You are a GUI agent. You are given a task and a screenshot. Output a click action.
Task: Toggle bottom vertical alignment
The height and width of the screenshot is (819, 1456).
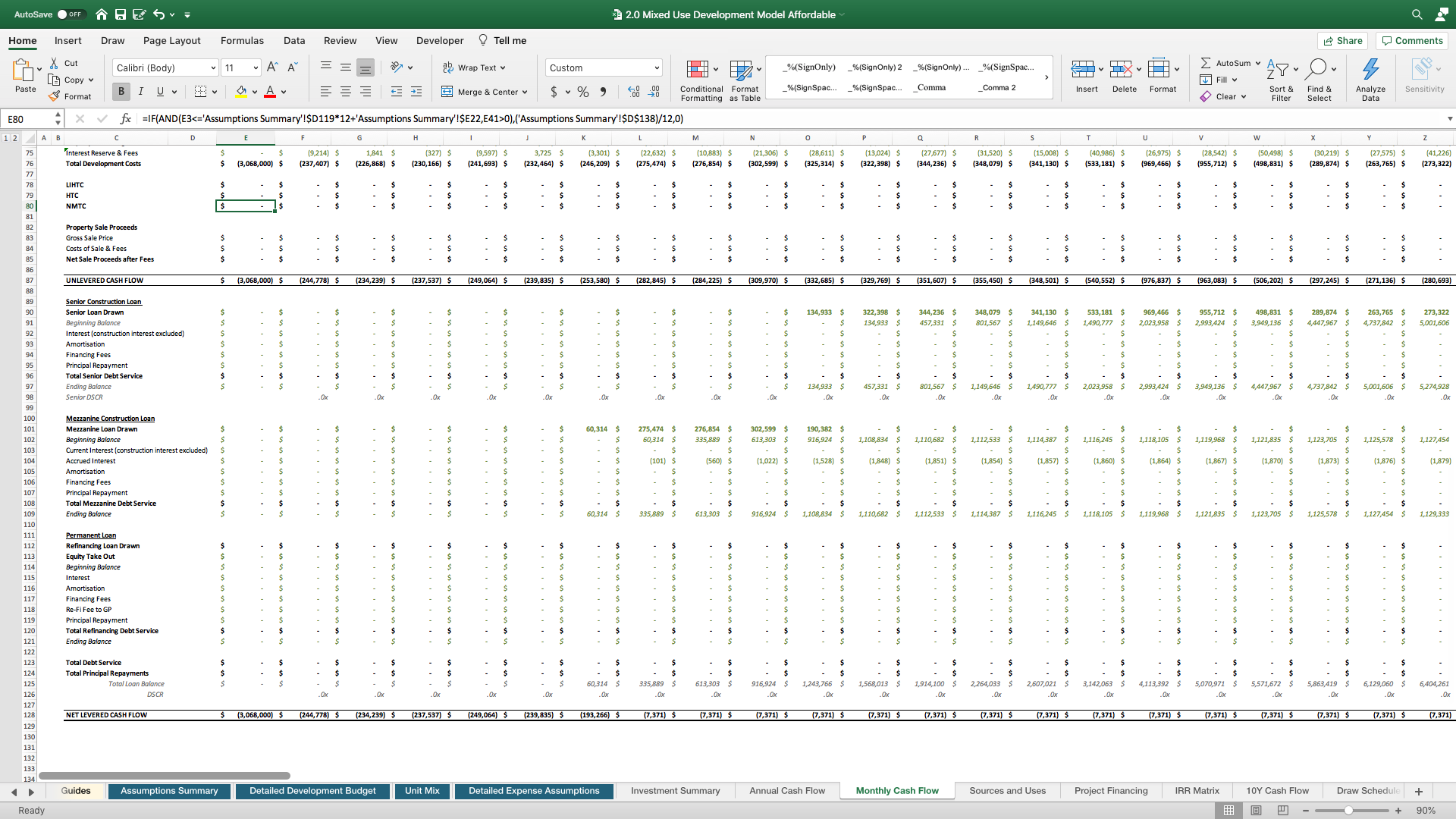(366, 67)
